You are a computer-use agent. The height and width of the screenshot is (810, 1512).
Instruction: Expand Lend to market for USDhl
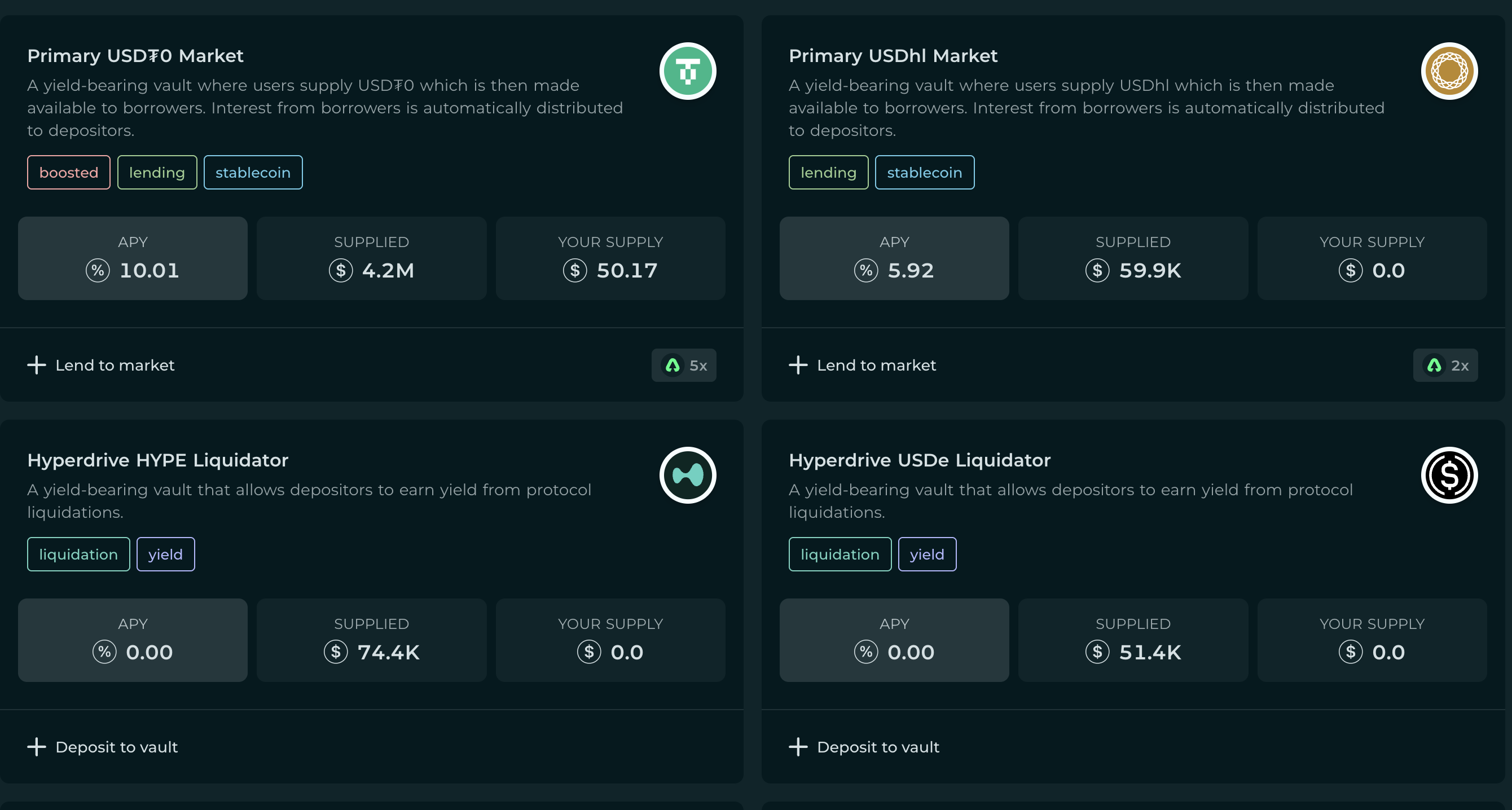pos(876,365)
